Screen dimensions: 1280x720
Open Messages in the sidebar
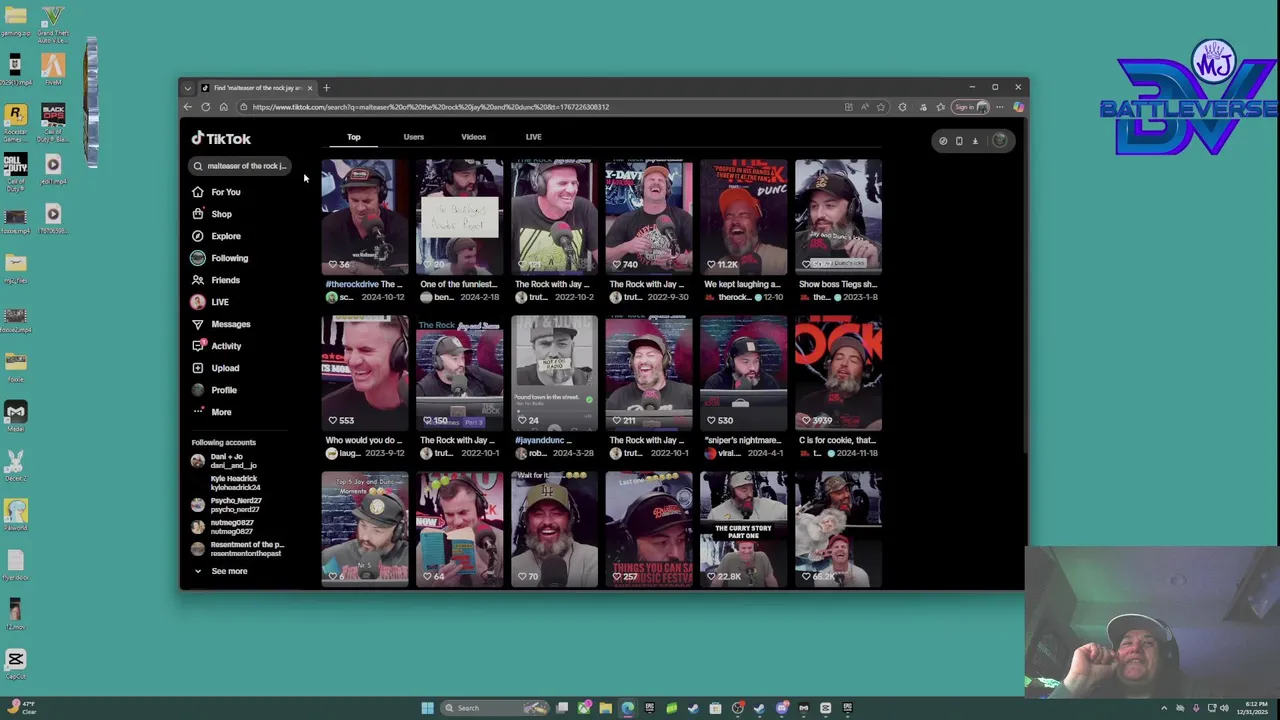tap(230, 324)
